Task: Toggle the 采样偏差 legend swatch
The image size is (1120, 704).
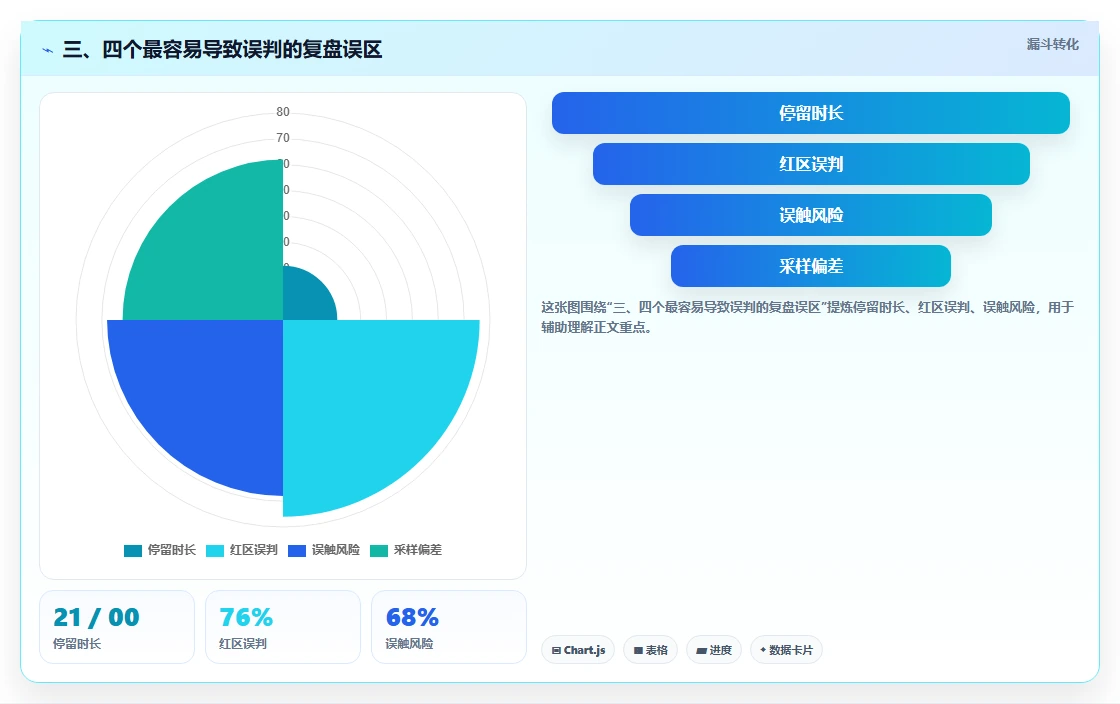Action: coord(379,550)
